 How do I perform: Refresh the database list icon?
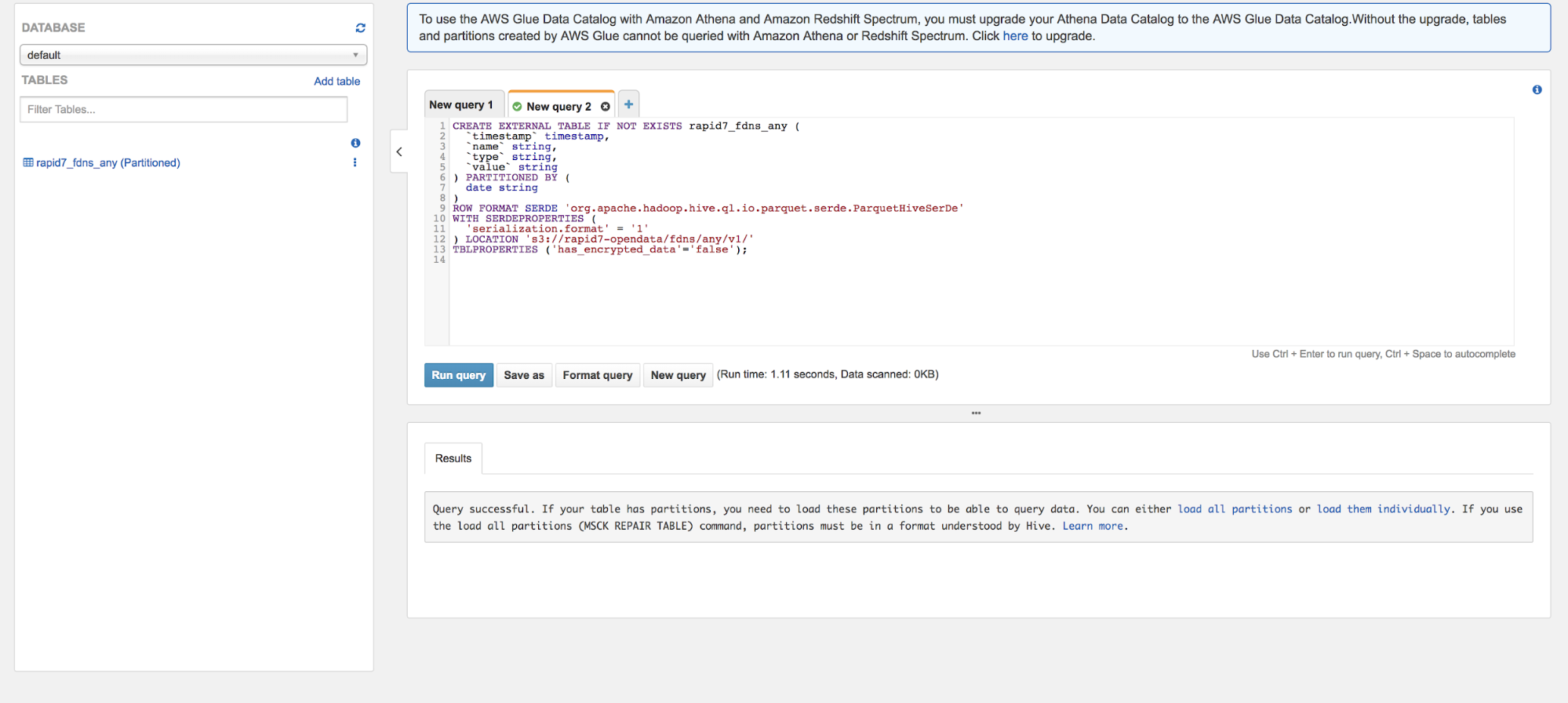click(360, 28)
